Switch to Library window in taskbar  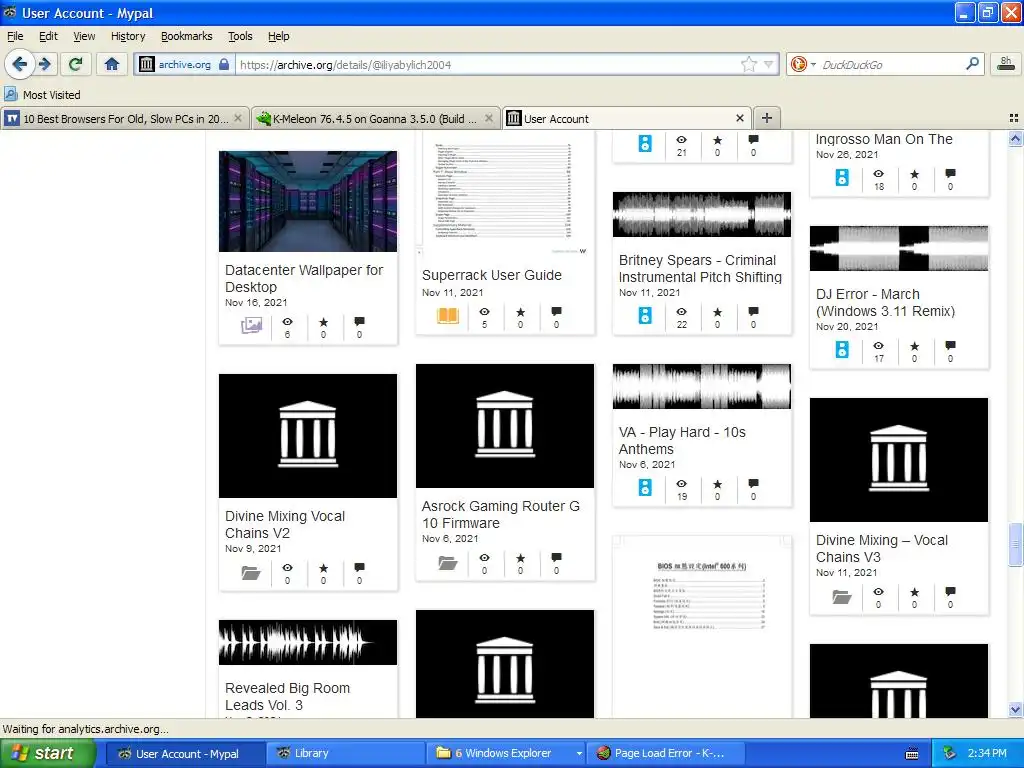345,754
